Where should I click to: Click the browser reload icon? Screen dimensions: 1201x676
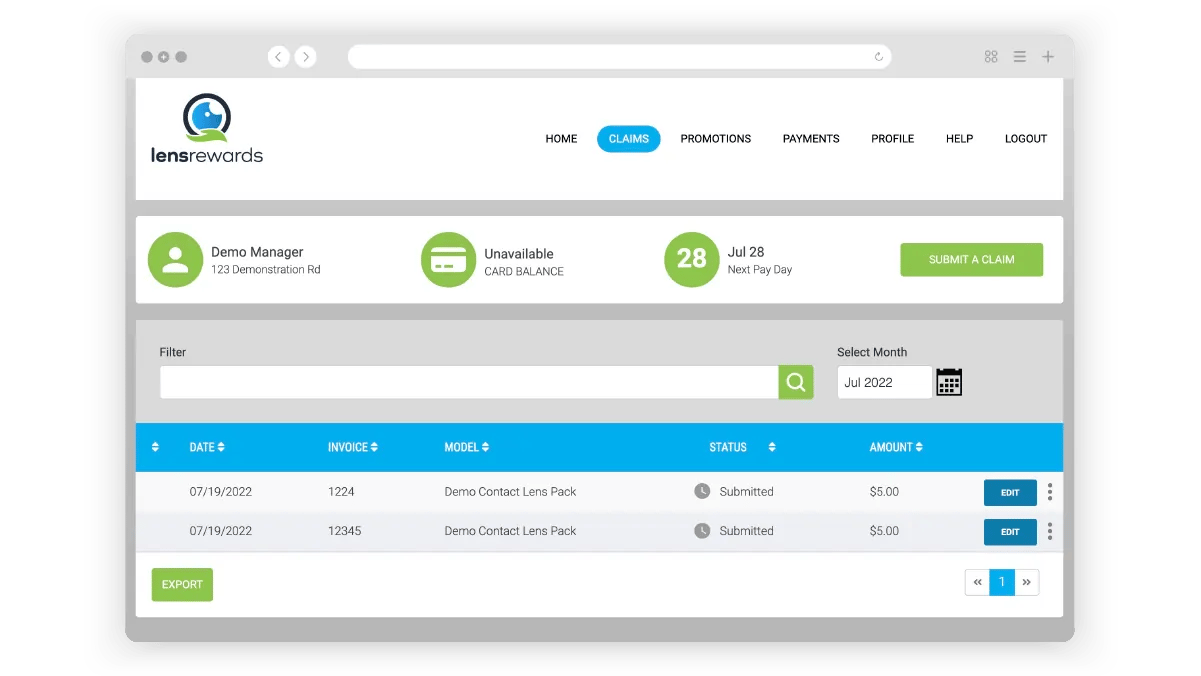coord(878,57)
